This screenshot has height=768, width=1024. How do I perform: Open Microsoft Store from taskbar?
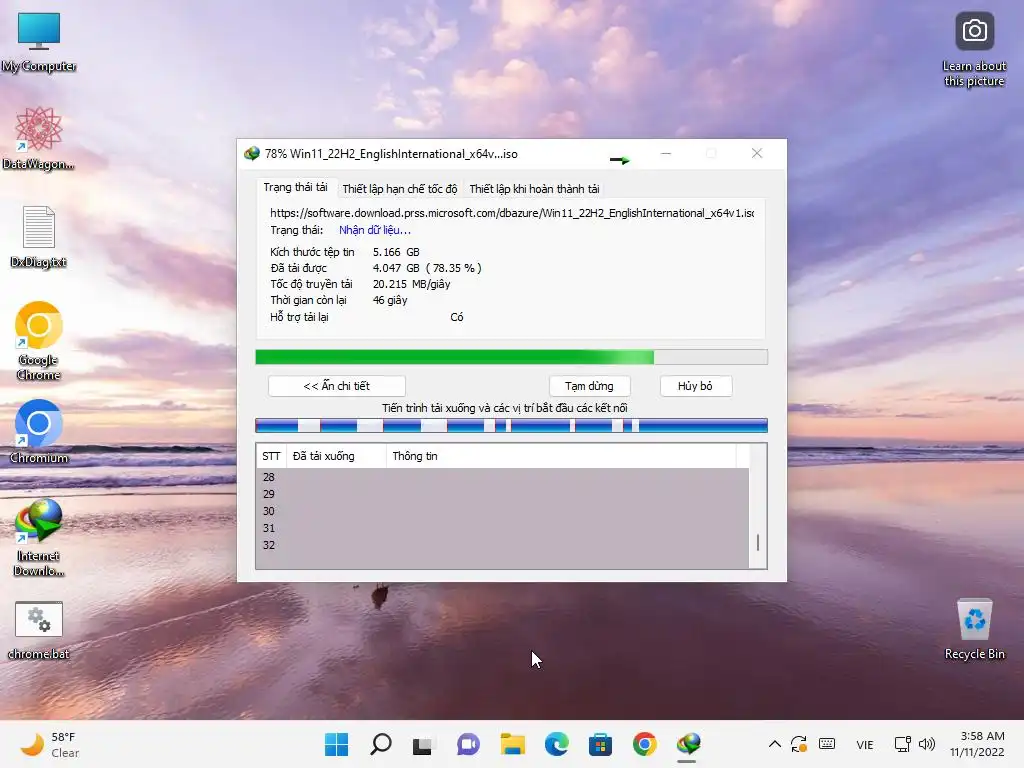pyautogui.click(x=600, y=744)
